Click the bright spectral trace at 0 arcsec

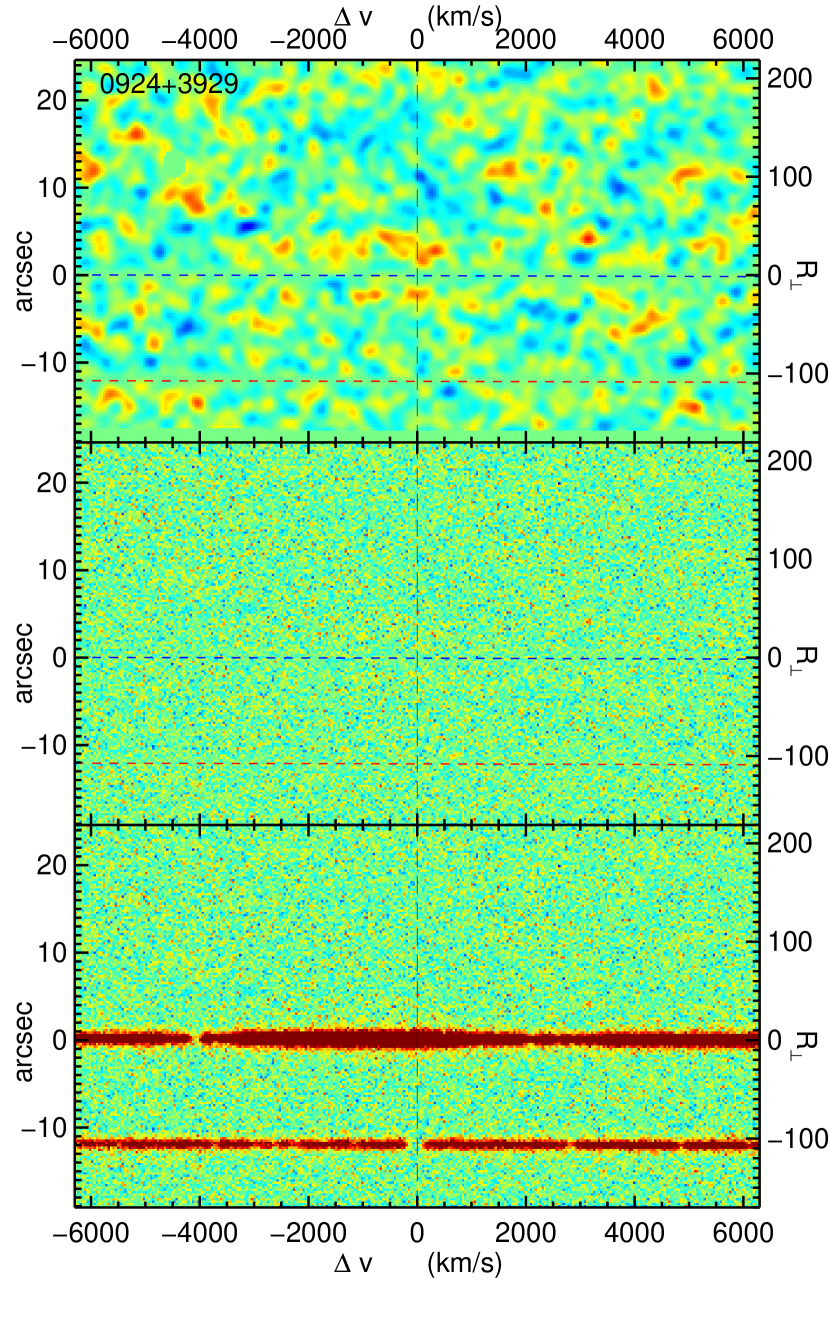pyautogui.click(x=417, y=1039)
